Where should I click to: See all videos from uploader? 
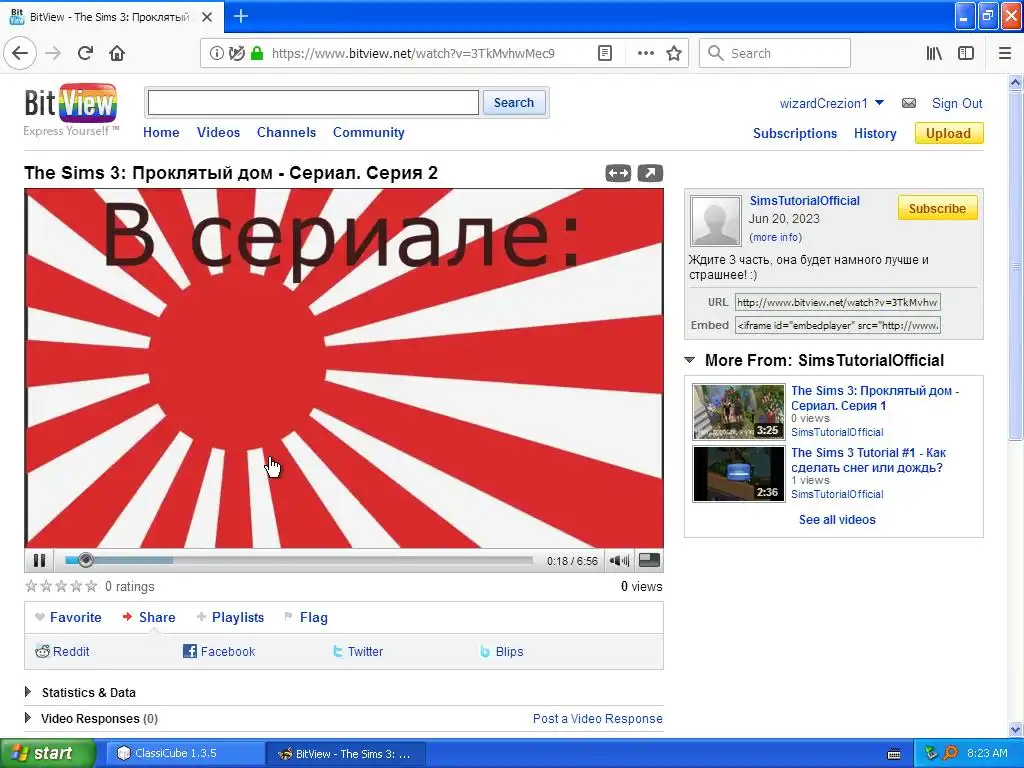tap(837, 519)
